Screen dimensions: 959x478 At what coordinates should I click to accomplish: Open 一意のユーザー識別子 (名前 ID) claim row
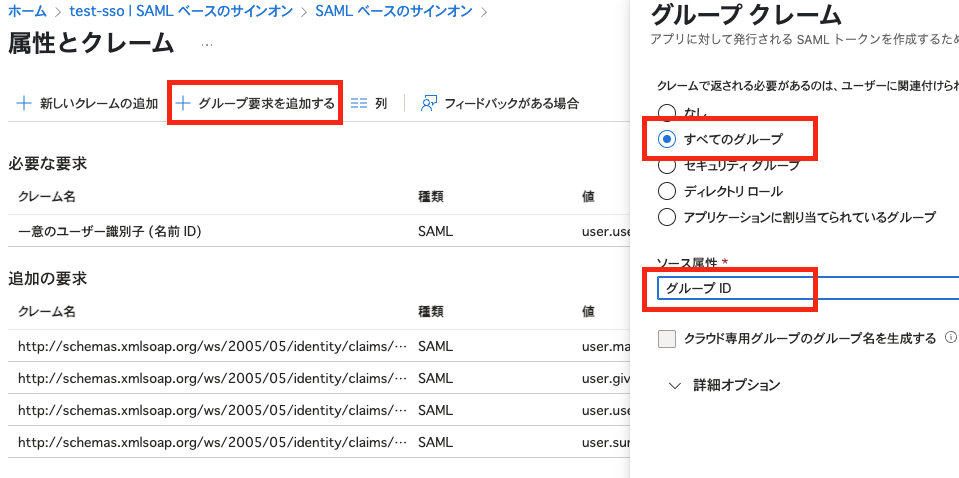tap(319, 231)
